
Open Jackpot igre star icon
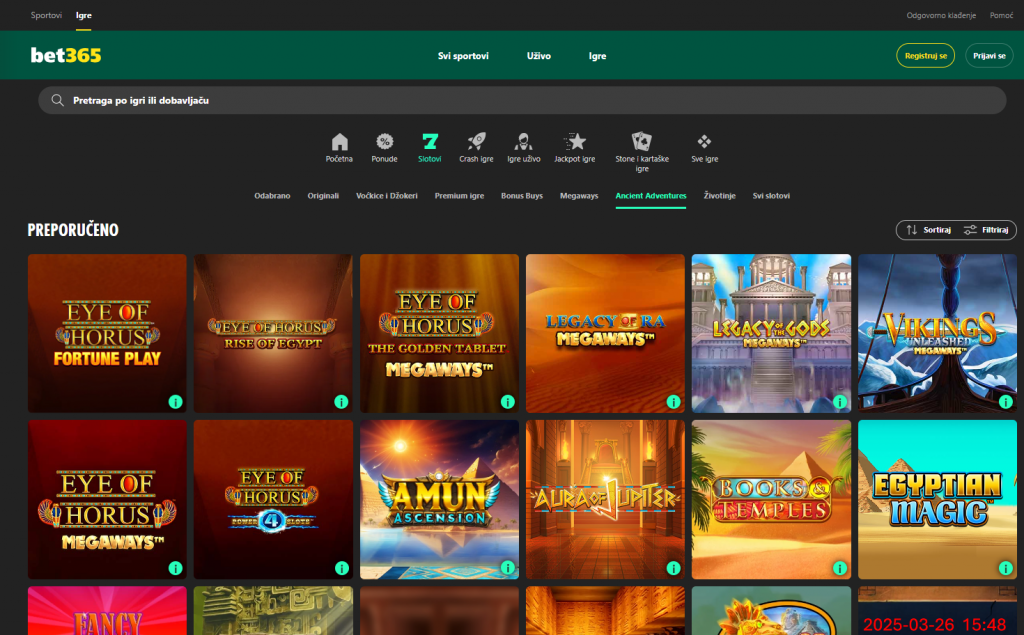click(575, 141)
